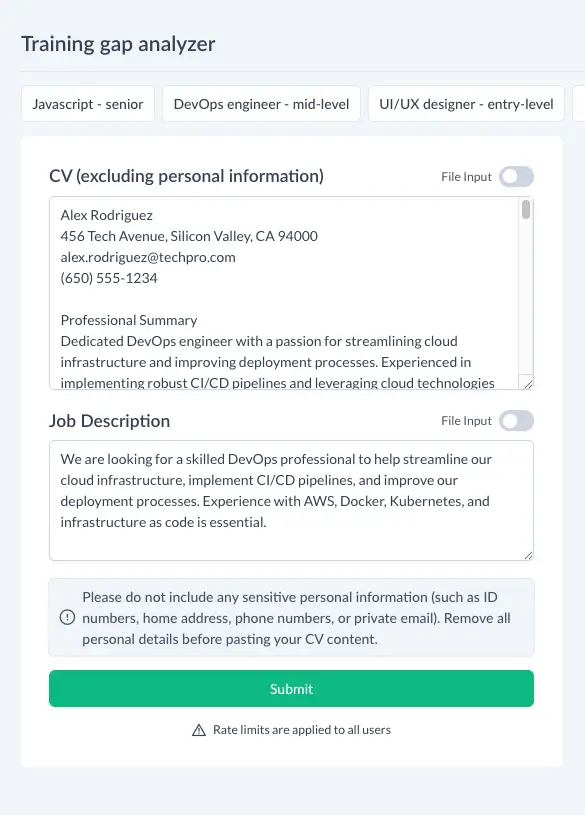Open the partially hidden fourth preset
This screenshot has height=815, width=585.
579,104
